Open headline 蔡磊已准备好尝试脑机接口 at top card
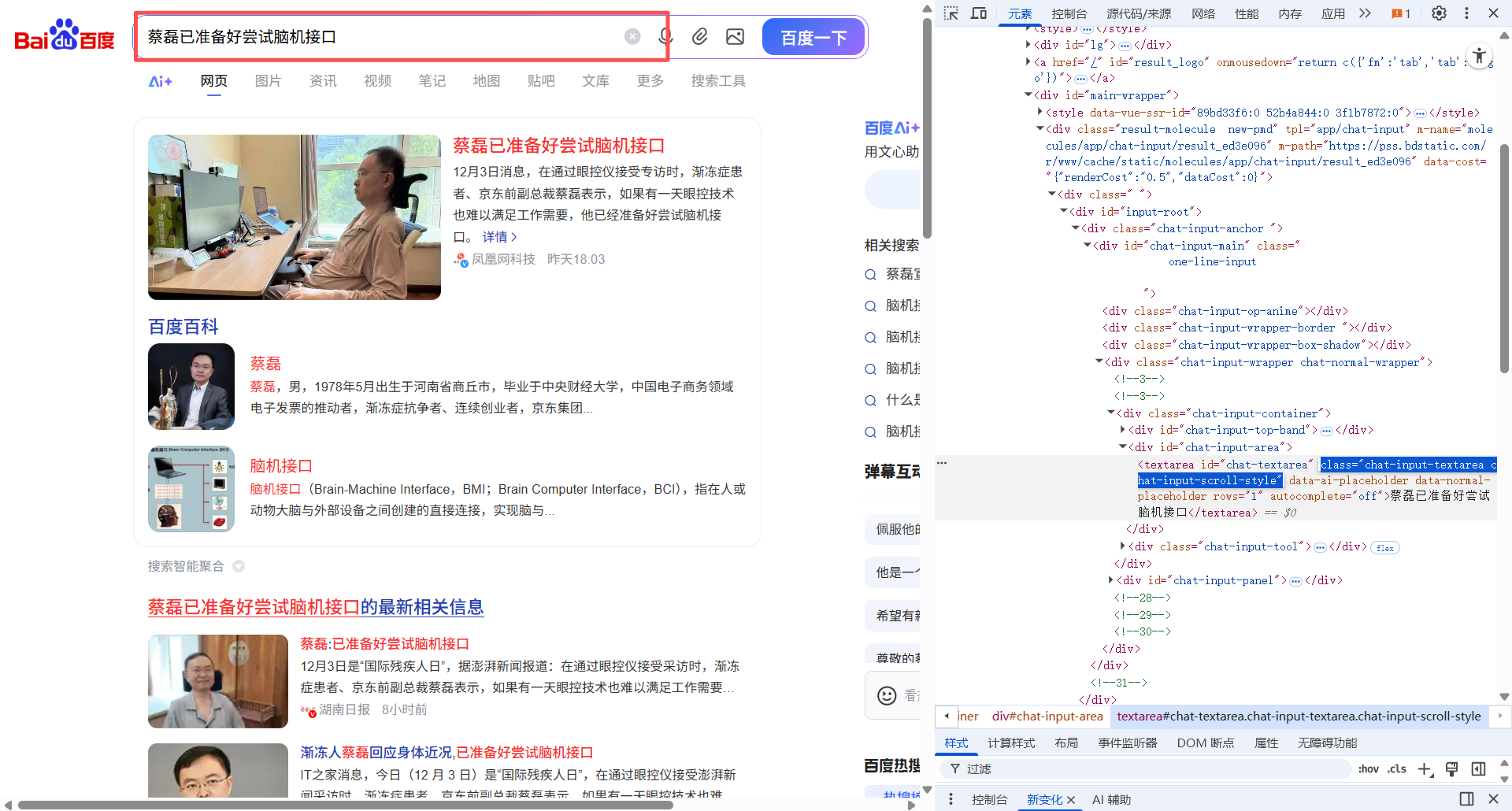Image resolution: width=1512 pixels, height=811 pixels. tap(558, 146)
